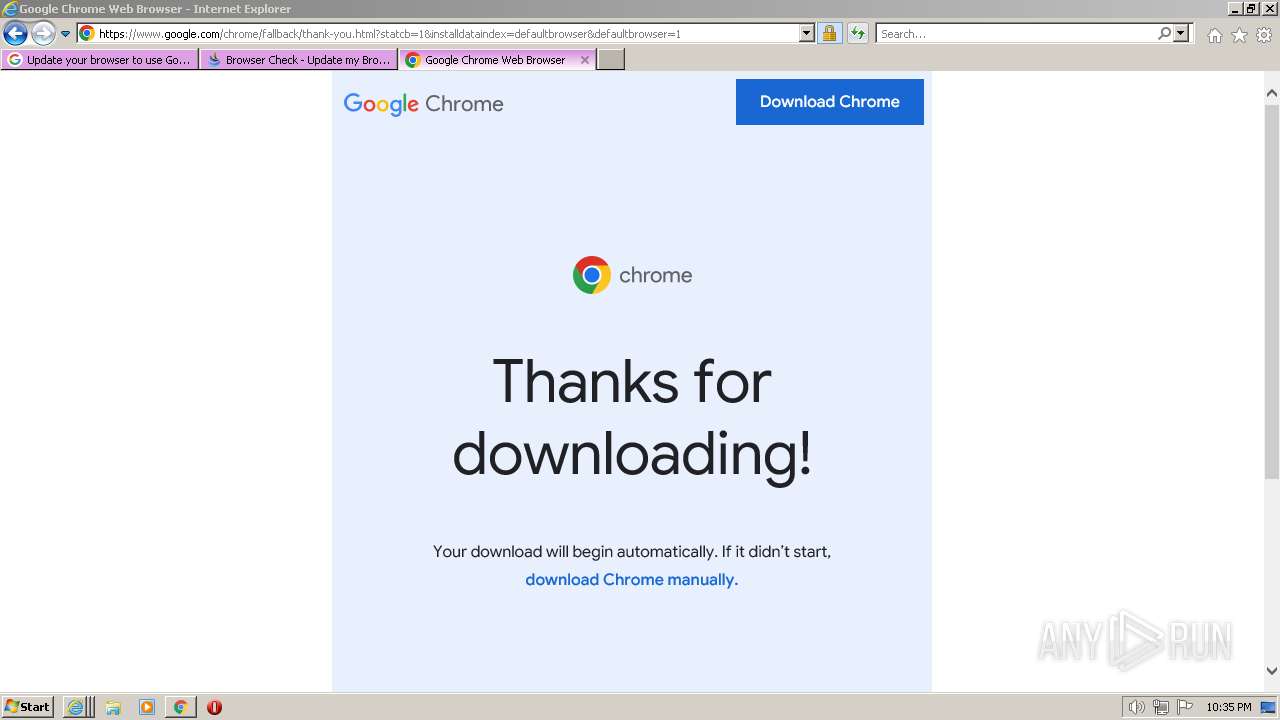Open the Windows Start menu

coord(27,707)
